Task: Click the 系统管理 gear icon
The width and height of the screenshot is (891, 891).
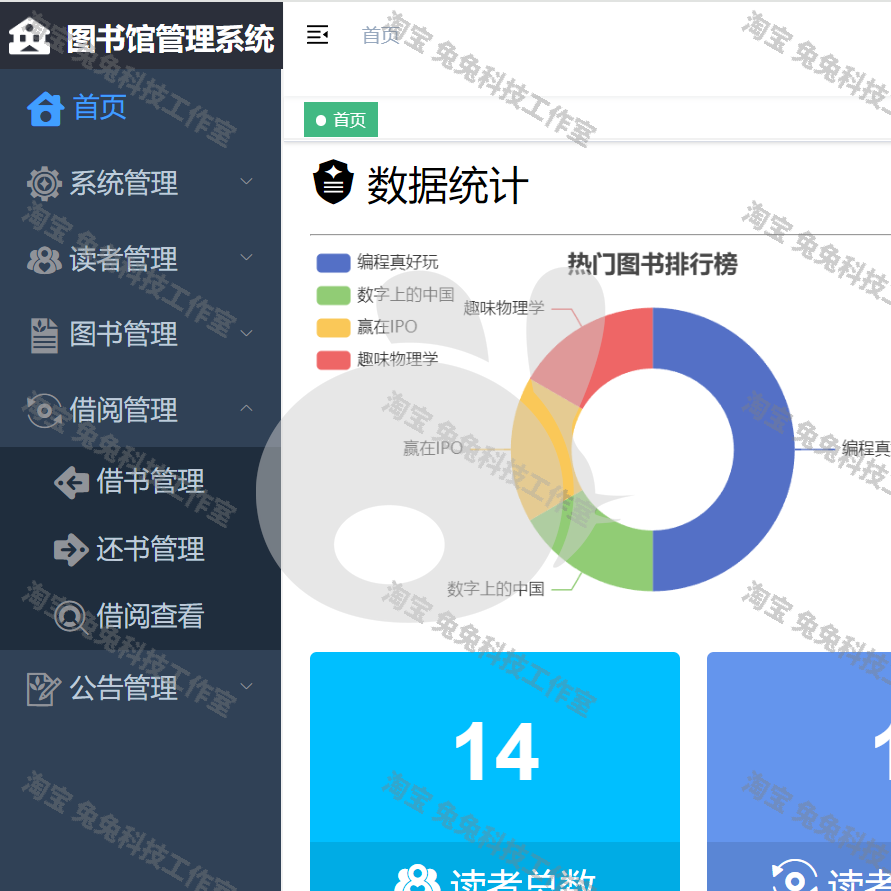Action: click(44, 184)
